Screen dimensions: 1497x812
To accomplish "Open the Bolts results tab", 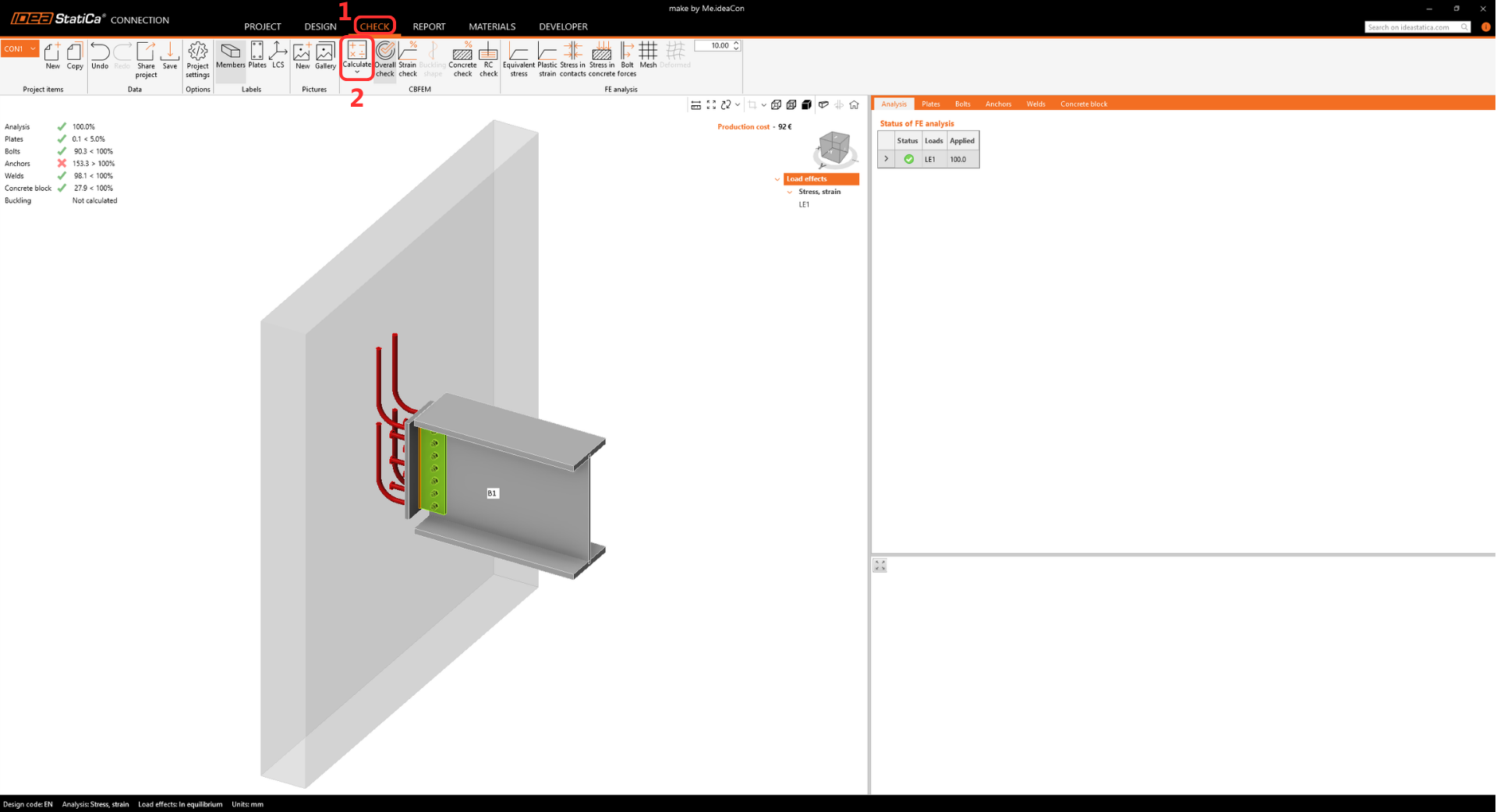I will pyautogui.click(x=963, y=104).
